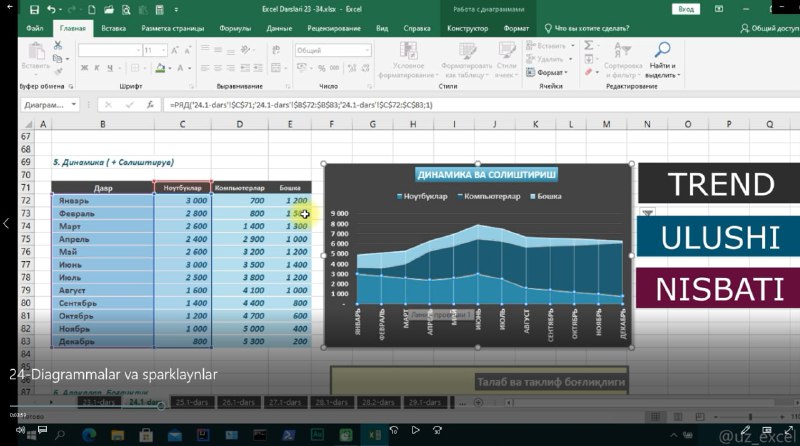
Task: Click skip back 10 seconds button
Action: [393, 430]
